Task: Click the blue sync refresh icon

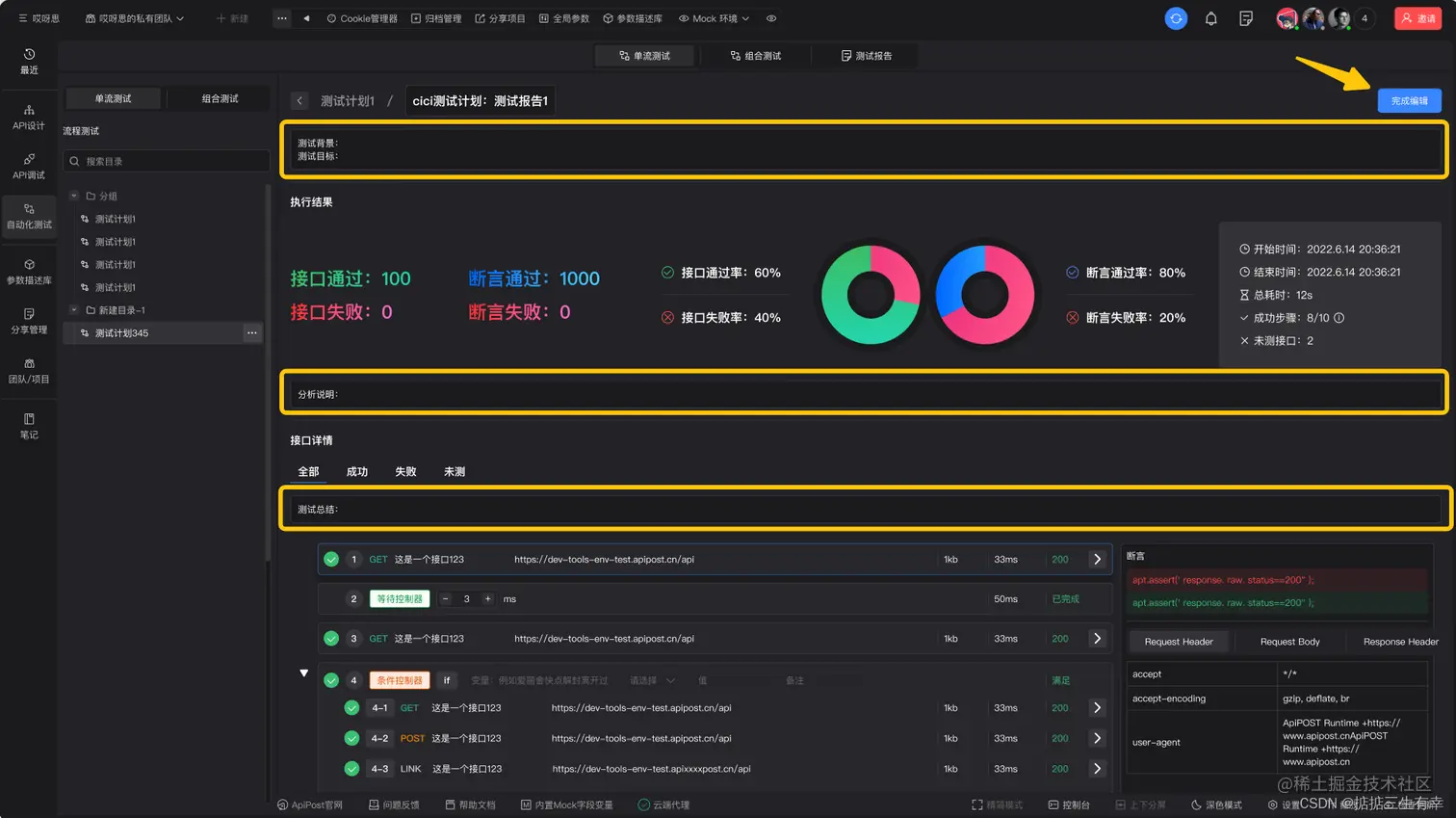Action: 1176,18
